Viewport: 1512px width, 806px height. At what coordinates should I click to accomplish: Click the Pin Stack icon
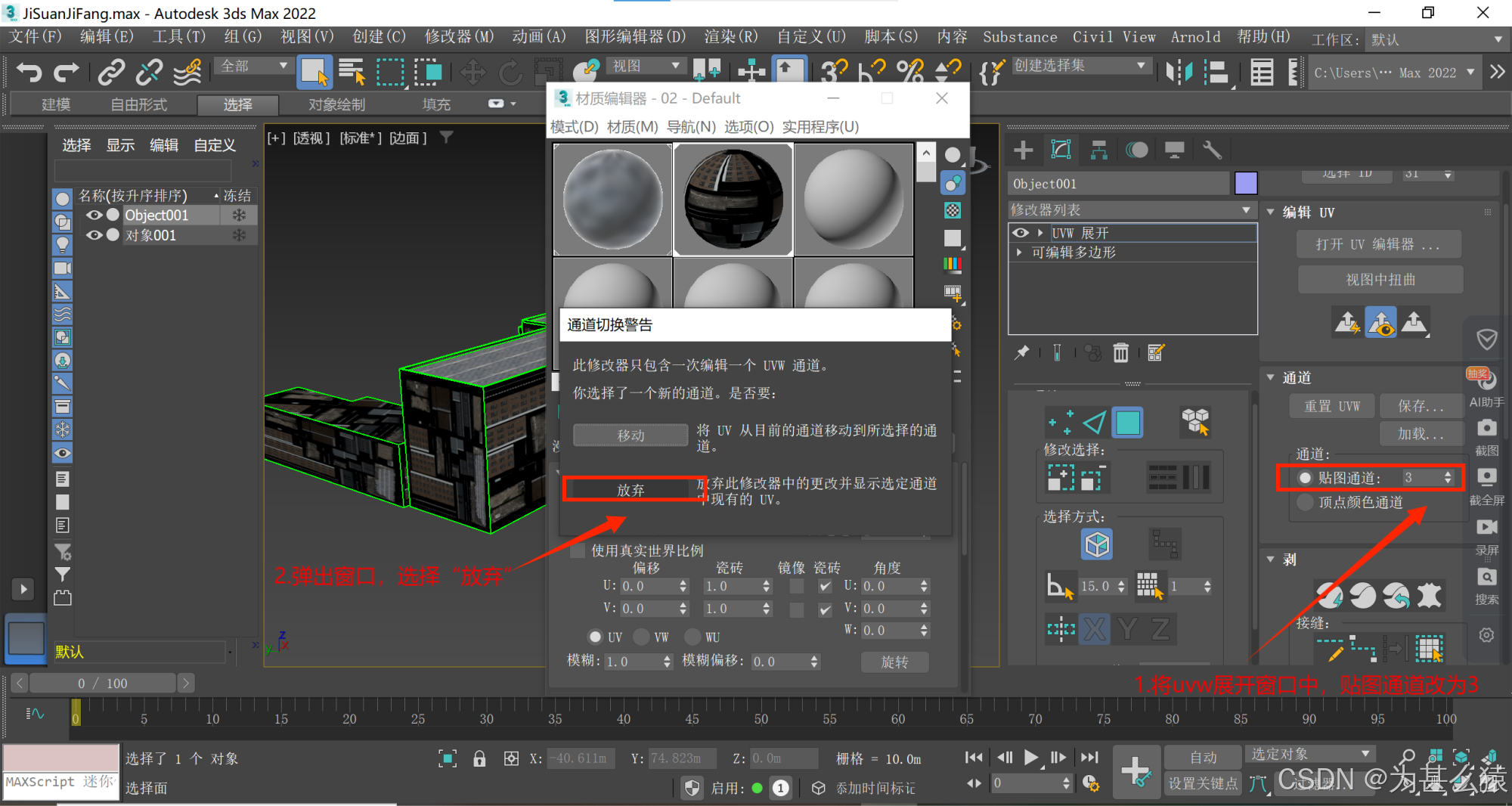point(1022,352)
